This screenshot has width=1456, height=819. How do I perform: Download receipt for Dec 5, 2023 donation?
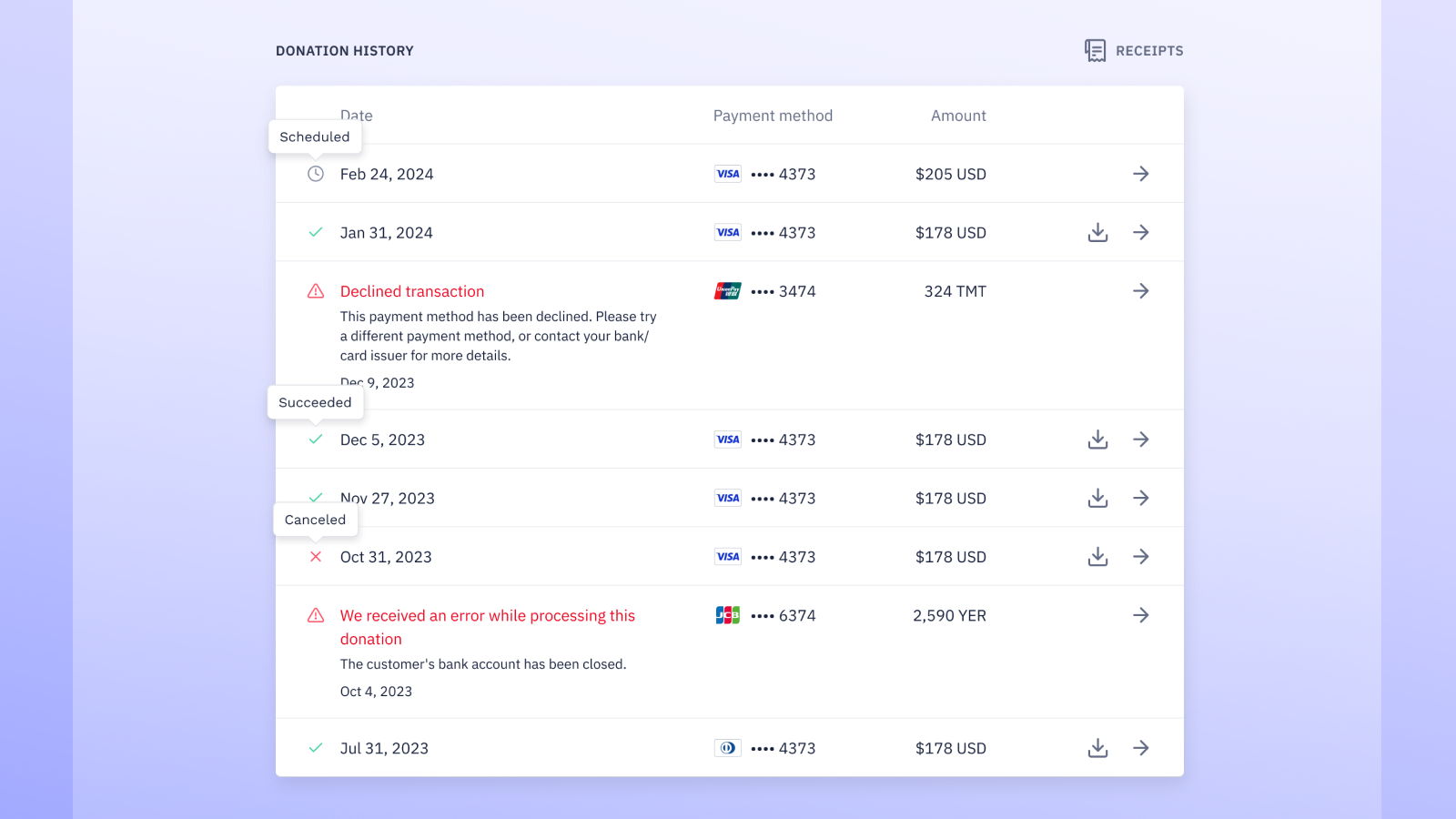click(x=1097, y=440)
